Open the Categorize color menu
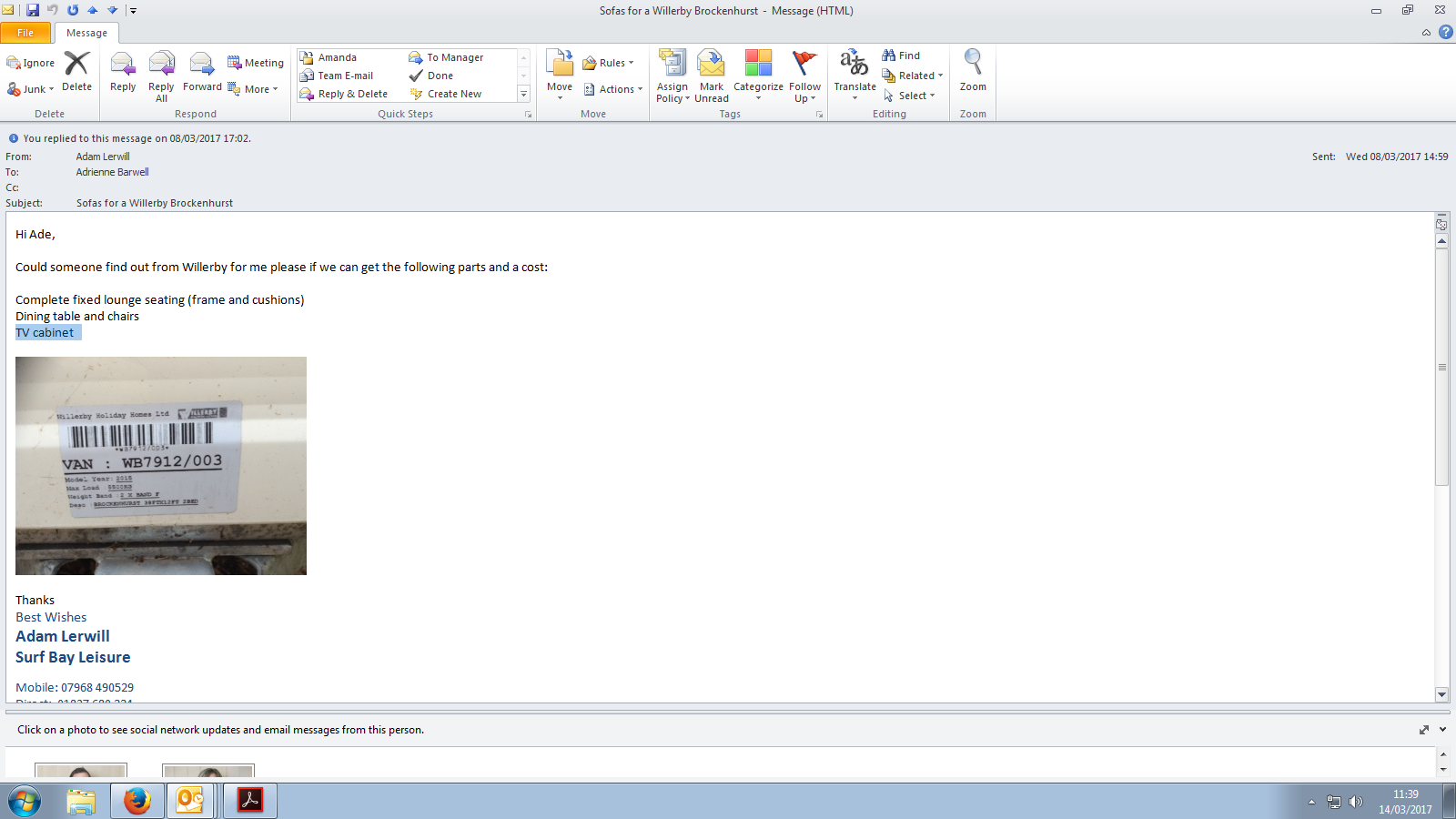The width and height of the screenshot is (1456, 819). tap(758, 76)
